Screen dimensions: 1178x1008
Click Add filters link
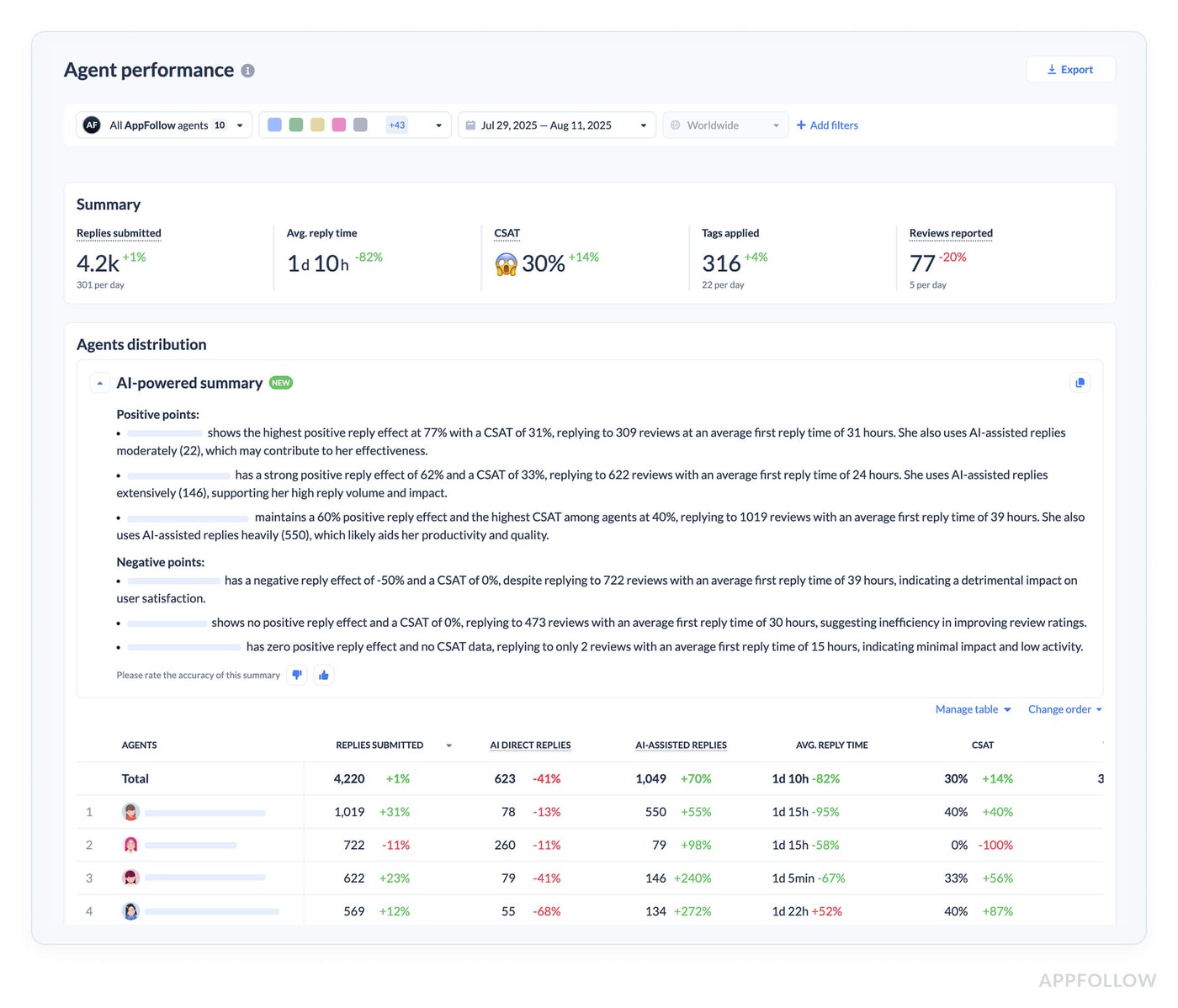[x=827, y=125]
